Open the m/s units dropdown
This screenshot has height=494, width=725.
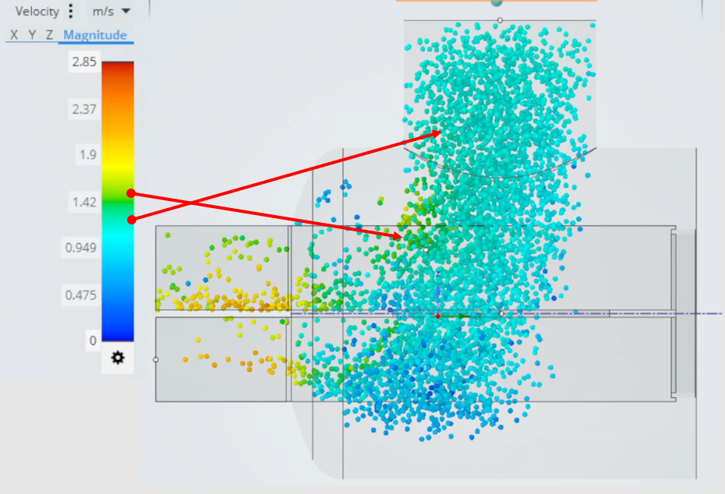[x=102, y=12]
